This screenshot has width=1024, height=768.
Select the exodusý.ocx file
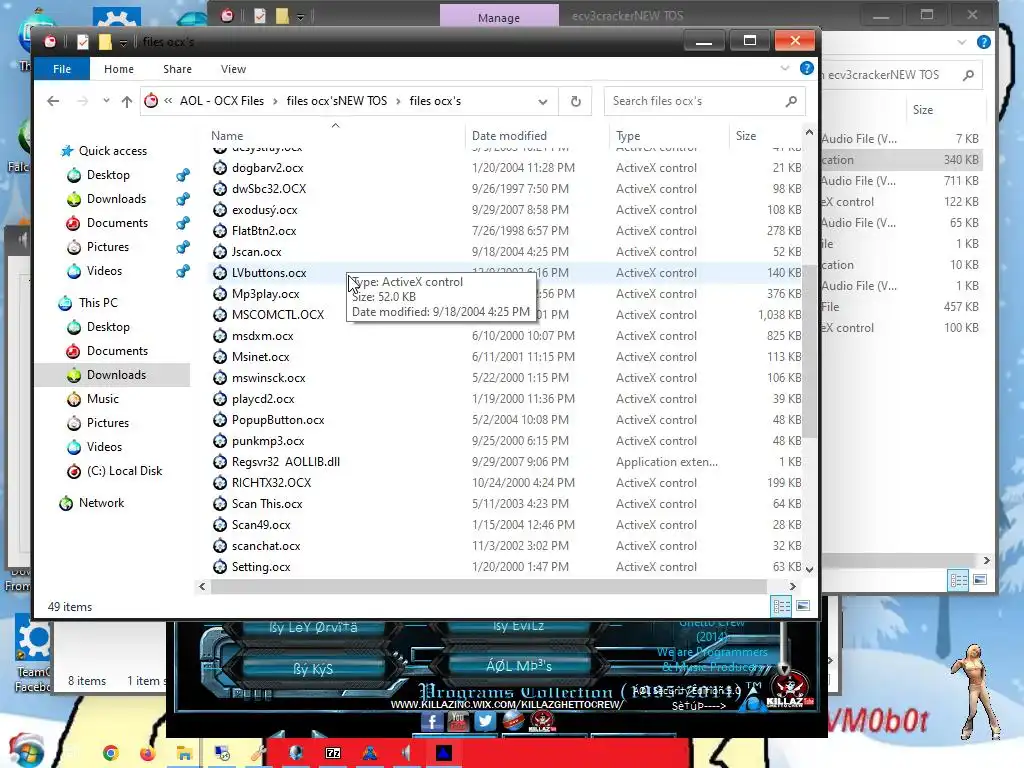pyautogui.click(x=264, y=210)
